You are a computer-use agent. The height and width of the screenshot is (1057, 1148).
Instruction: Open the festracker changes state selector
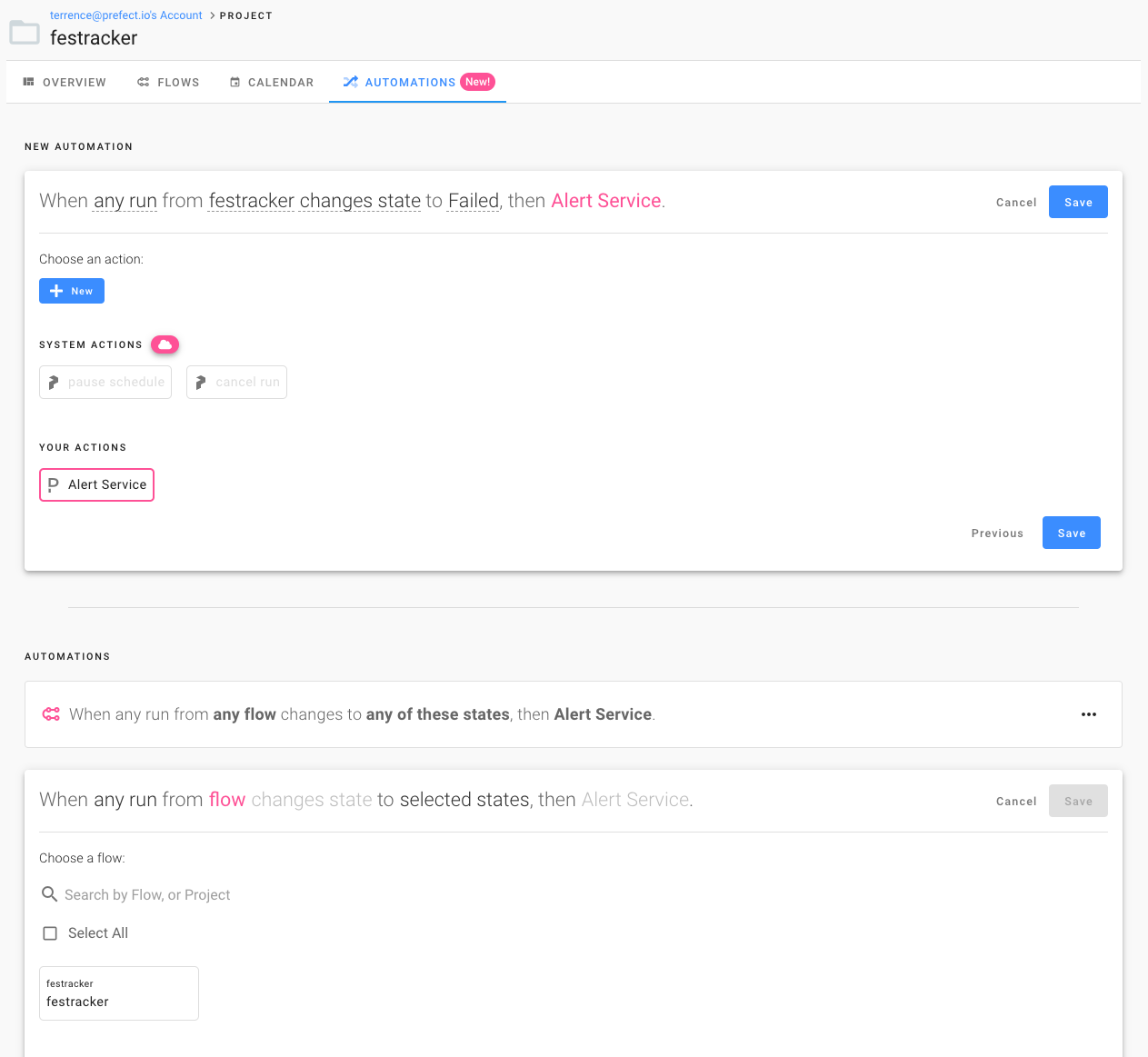[x=314, y=201]
